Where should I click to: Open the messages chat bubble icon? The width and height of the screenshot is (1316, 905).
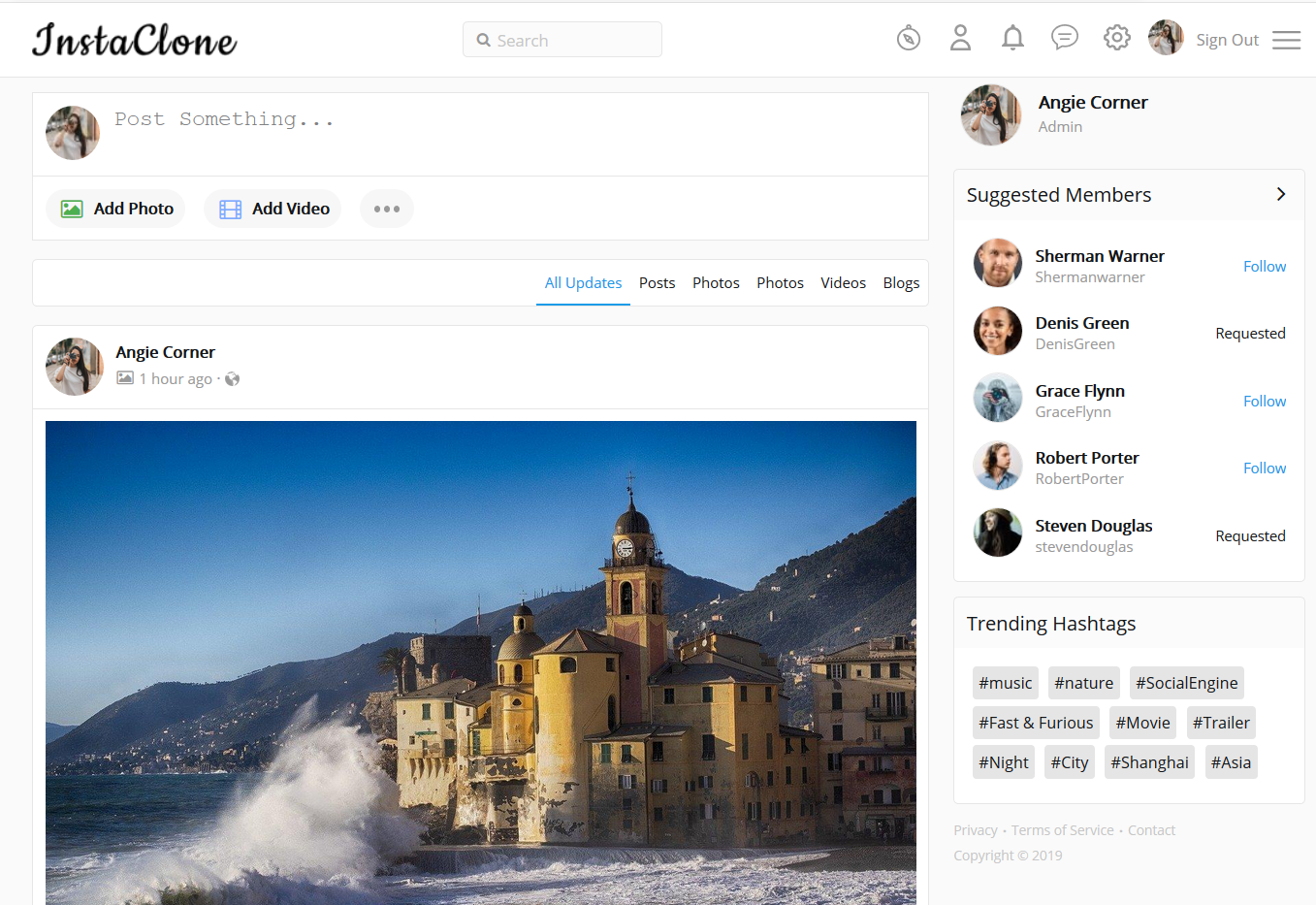[1064, 38]
